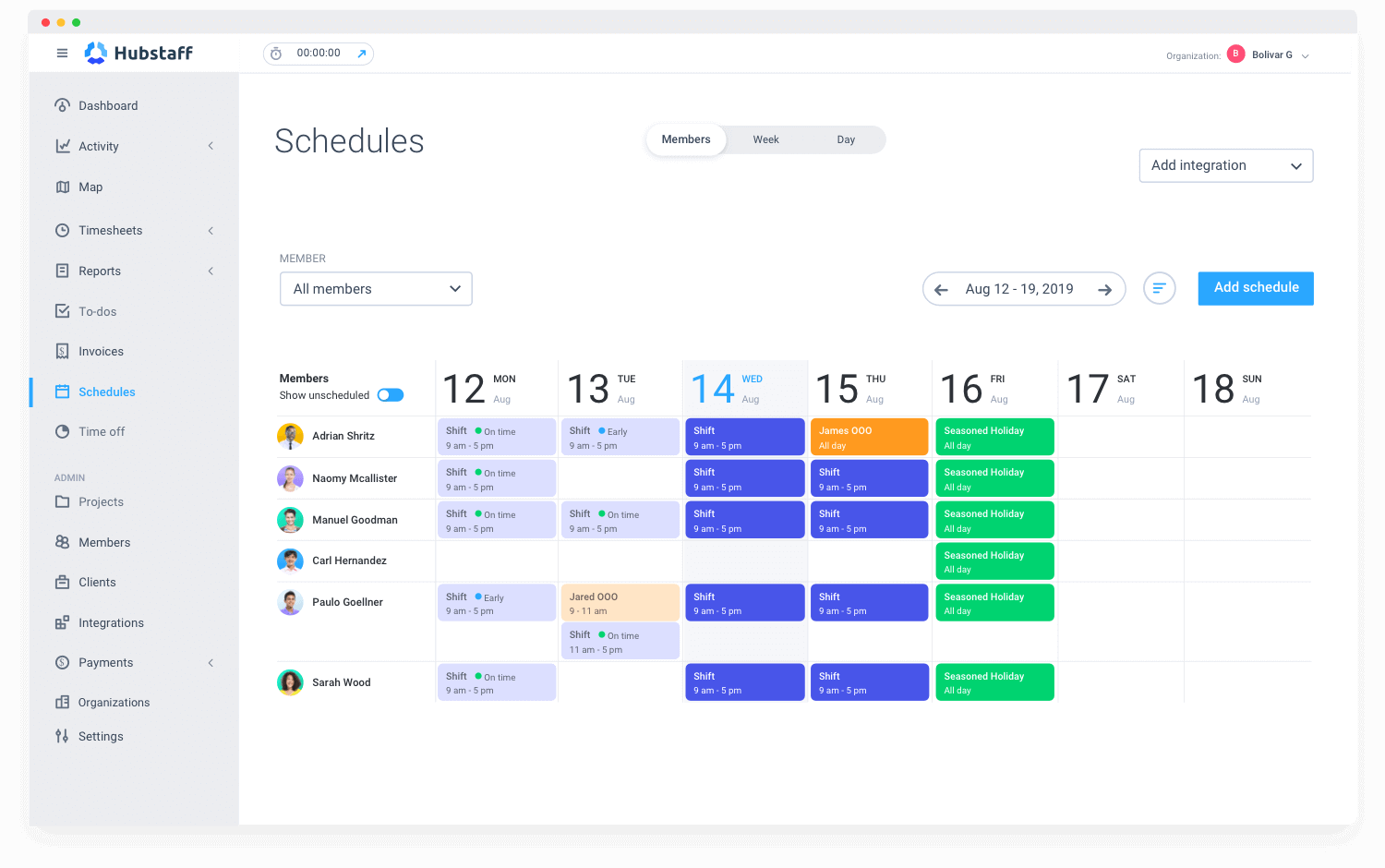Click Sarah Wood's profile avatar
This screenshot has width=1385, height=868.
pos(290,681)
